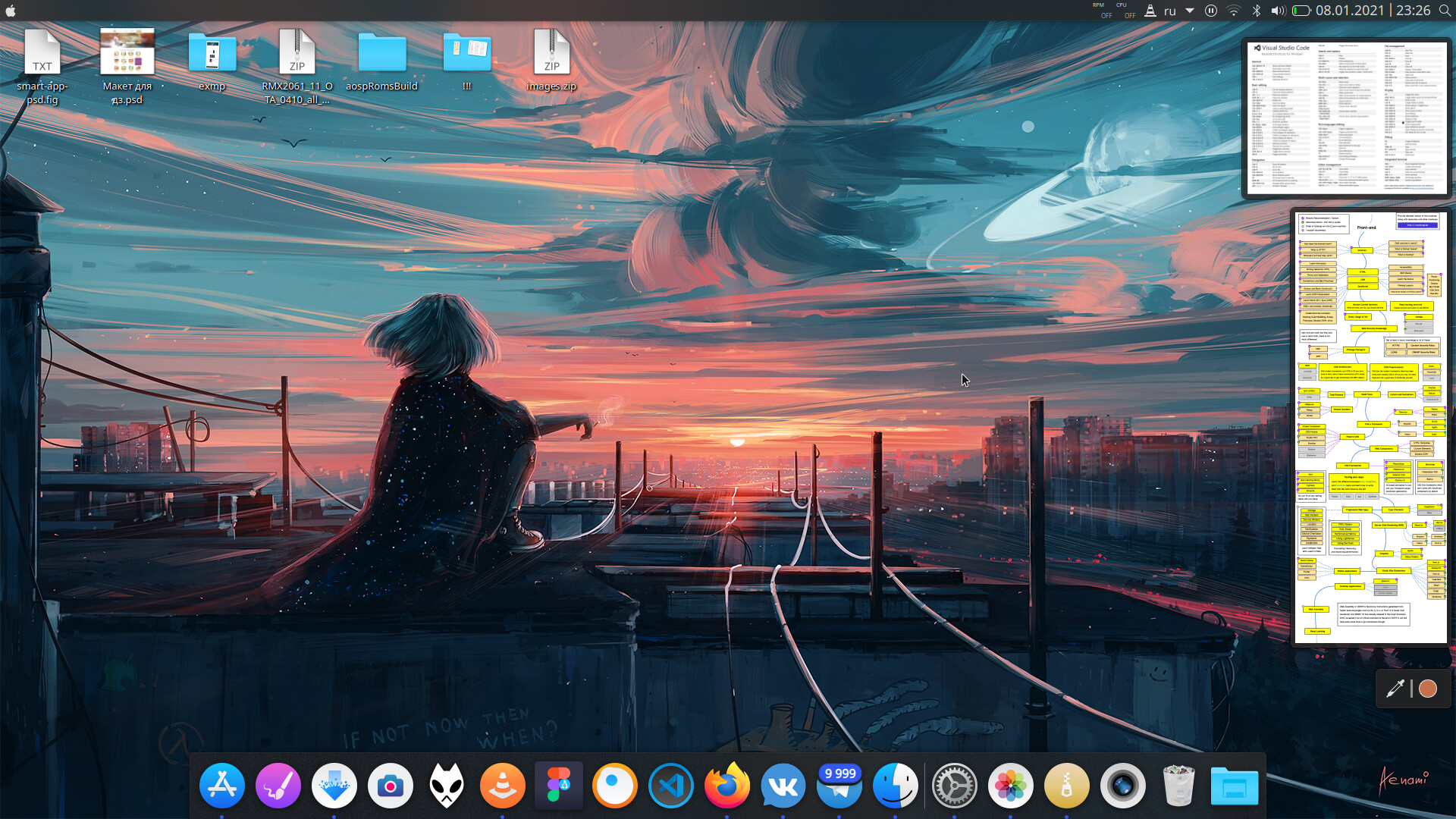The height and width of the screenshot is (819, 1456).
Task: Open the Apple menu logo
Action: [11, 11]
